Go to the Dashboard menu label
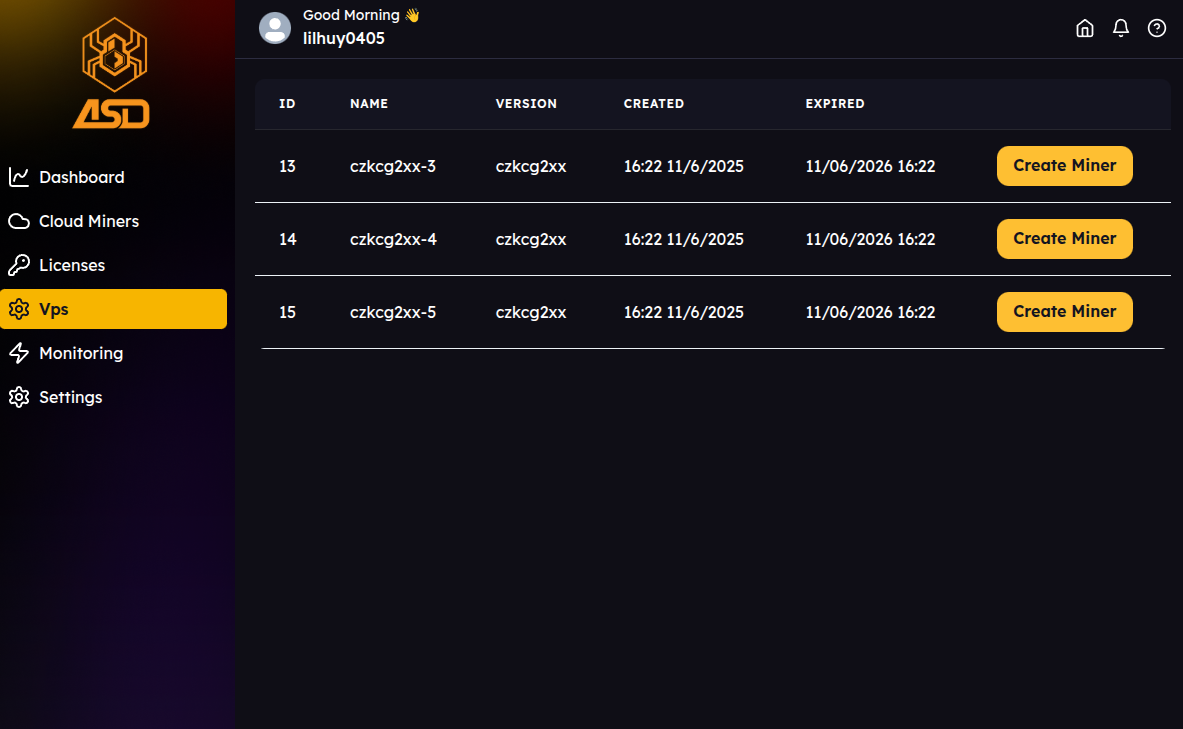 point(82,177)
